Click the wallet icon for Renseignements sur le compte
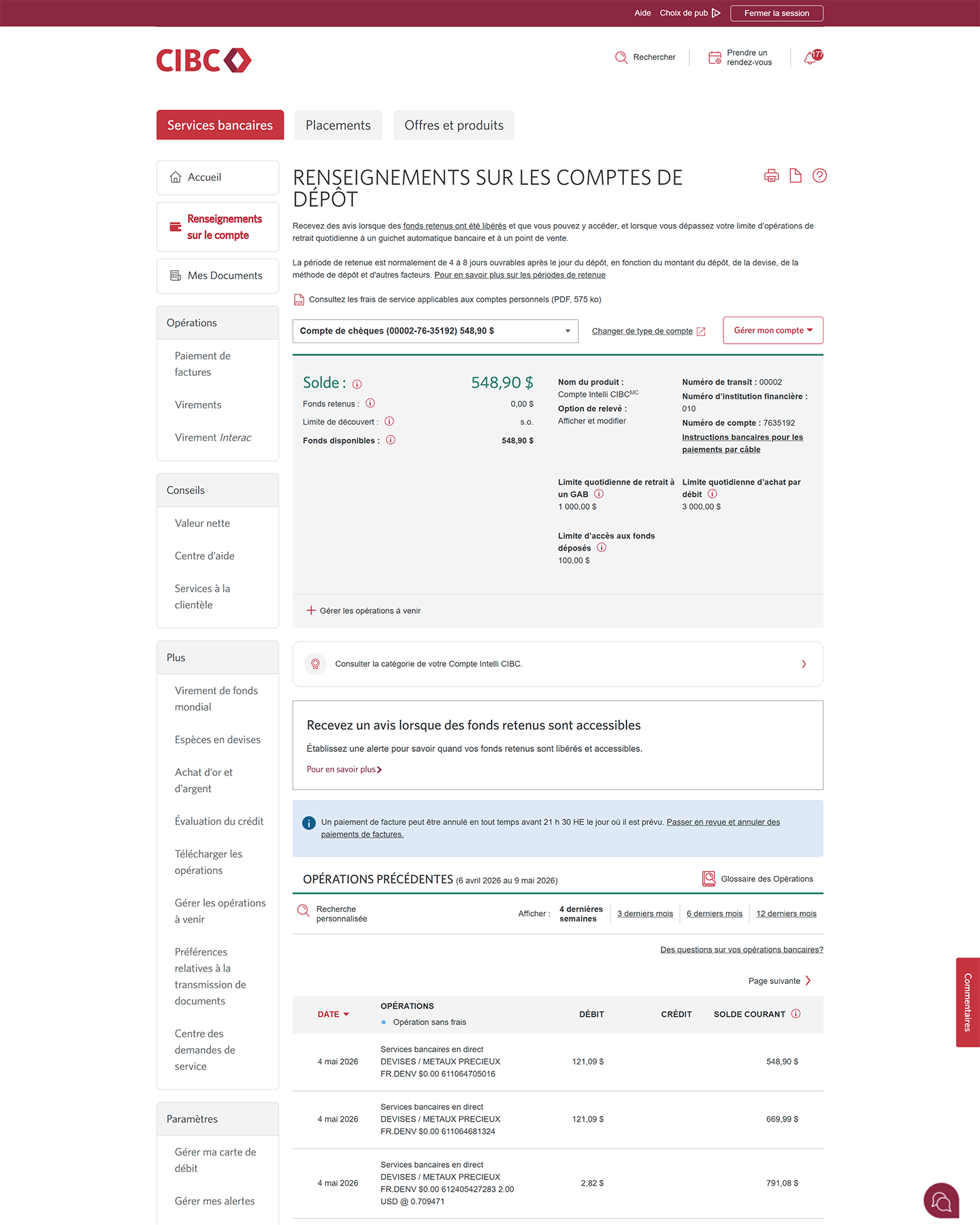Screen dimensions: 980x1225 point(176,227)
